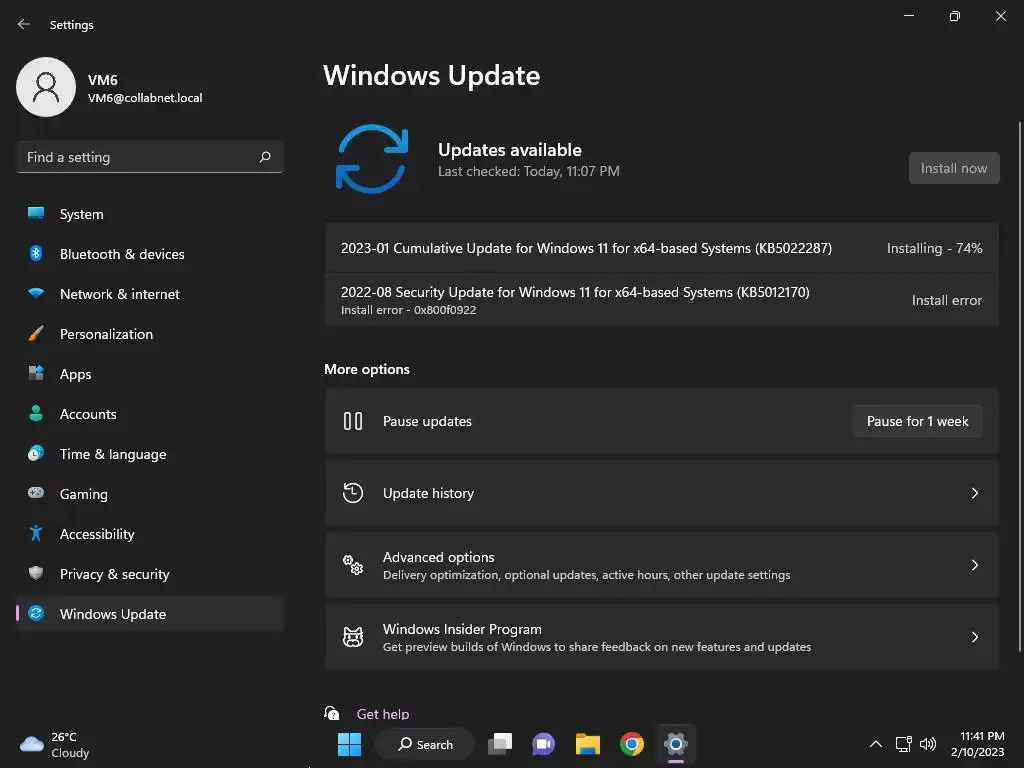Select Bluetooth & devices category
The width and height of the screenshot is (1024, 768).
pos(150,254)
